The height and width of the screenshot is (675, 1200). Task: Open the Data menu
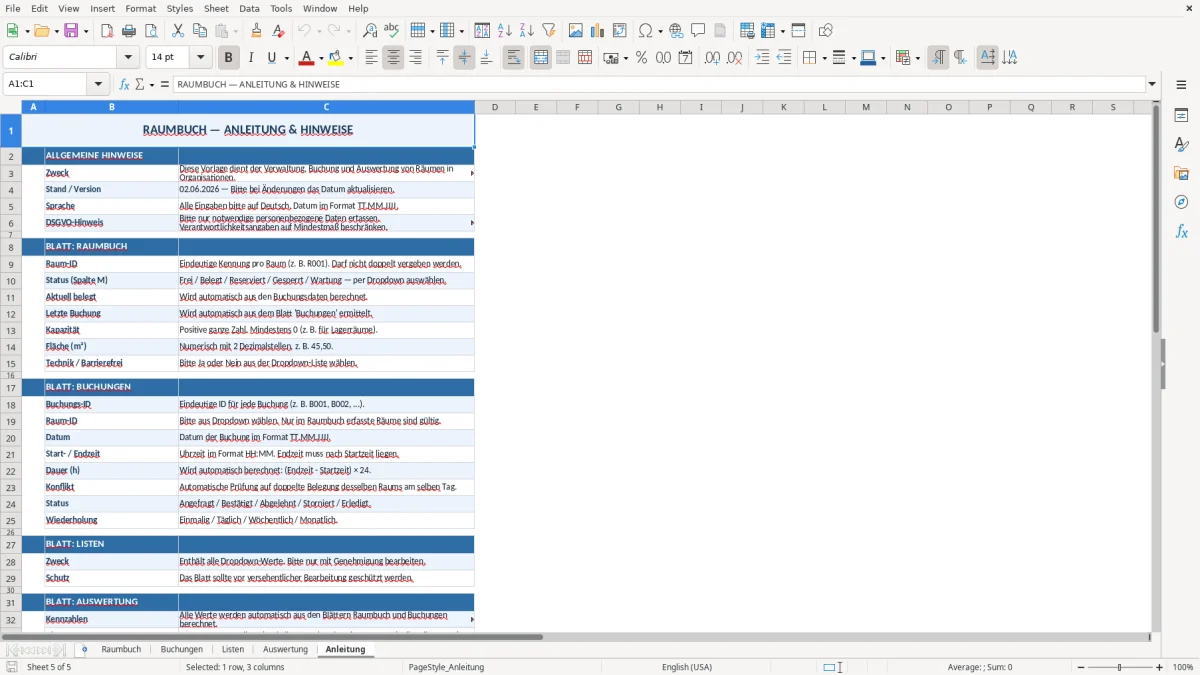pyautogui.click(x=249, y=8)
